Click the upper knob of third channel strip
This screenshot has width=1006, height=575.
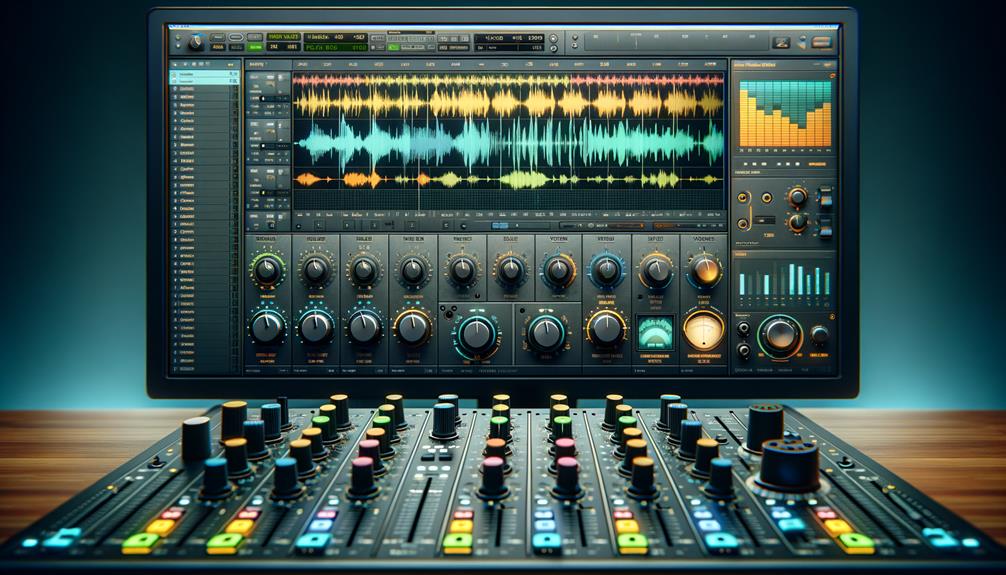pyautogui.click(x=364, y=270)
